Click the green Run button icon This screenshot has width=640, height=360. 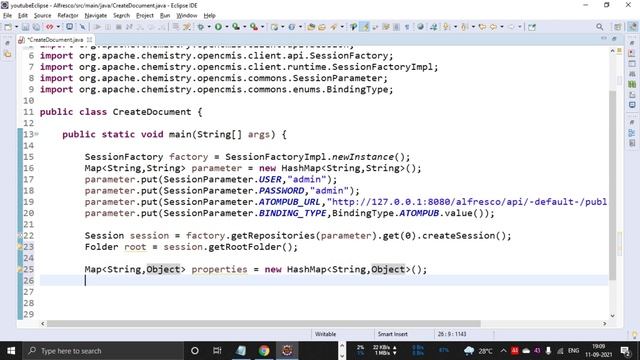pos(218,27)
